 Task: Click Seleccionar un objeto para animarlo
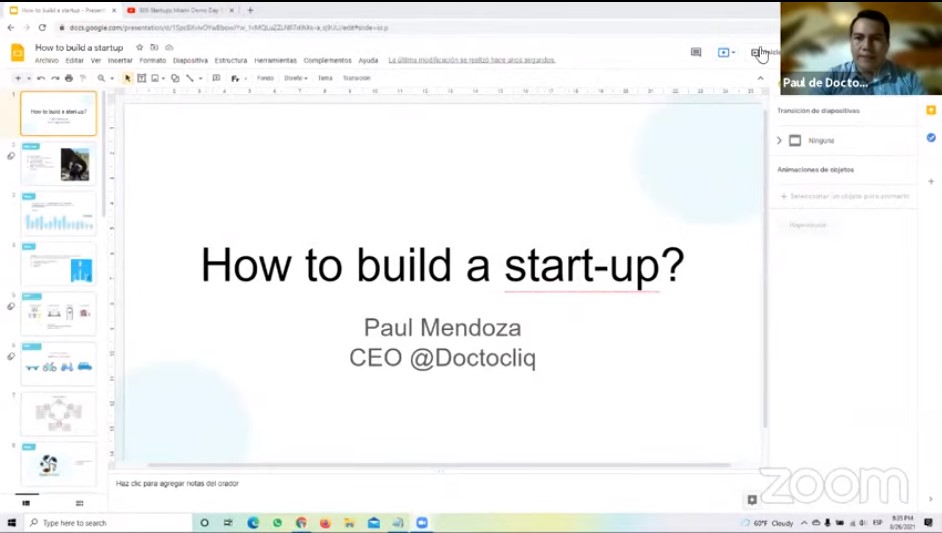tap(845, 196)
